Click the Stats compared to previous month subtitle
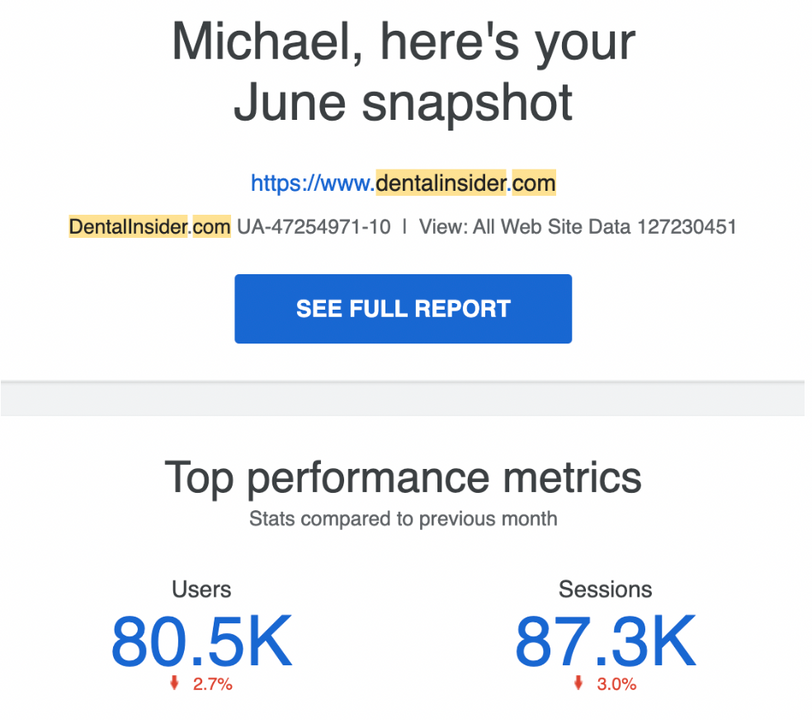This screenshot has width=812, height=720. [404, 519]
